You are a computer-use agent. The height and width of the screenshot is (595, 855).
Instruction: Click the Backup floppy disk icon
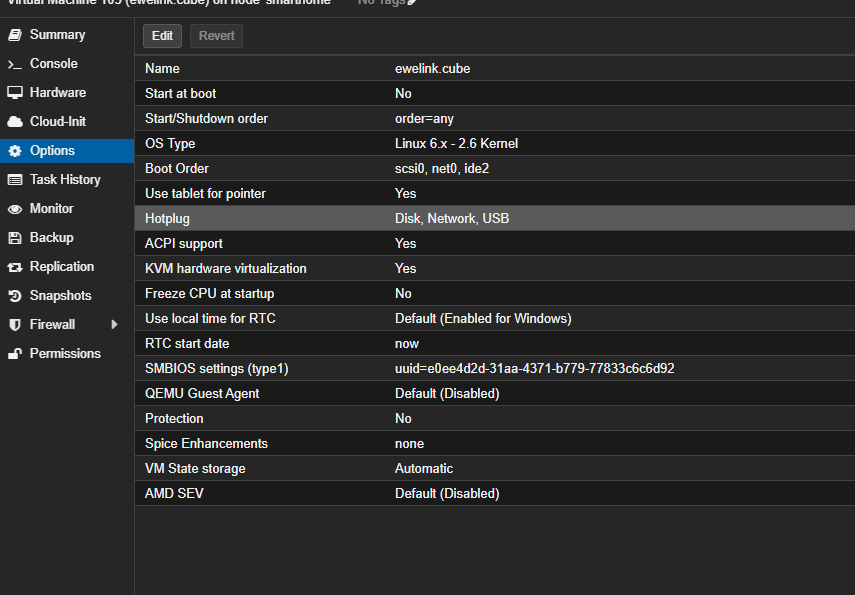14,238
